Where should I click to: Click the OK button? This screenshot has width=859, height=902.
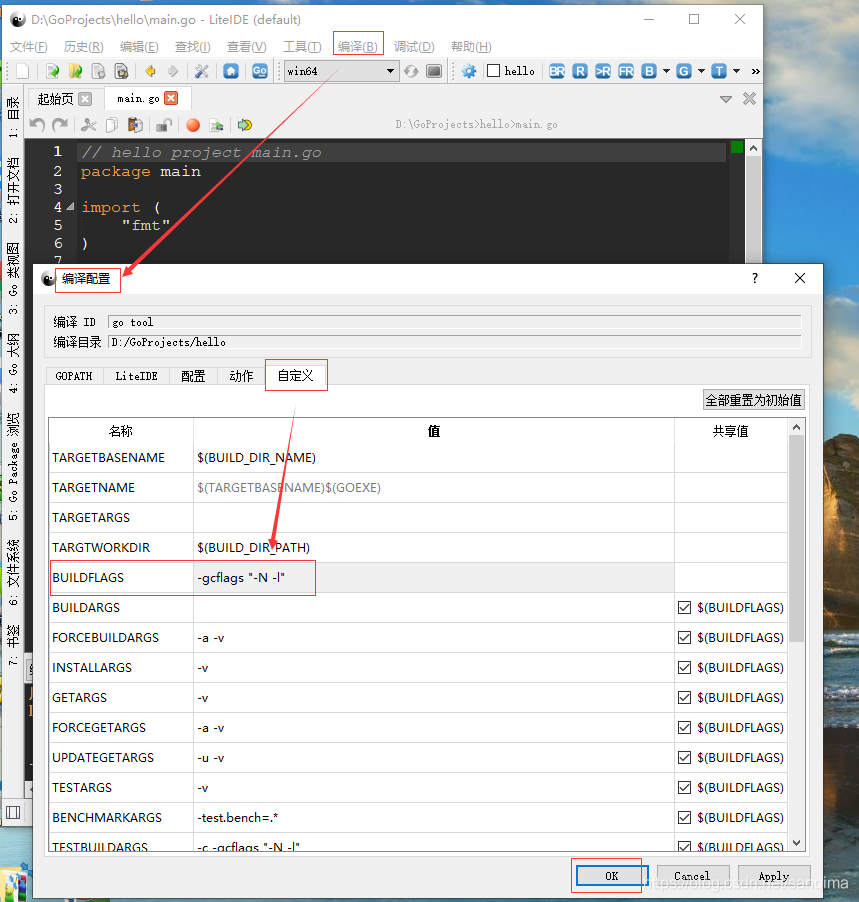point(612,876)
